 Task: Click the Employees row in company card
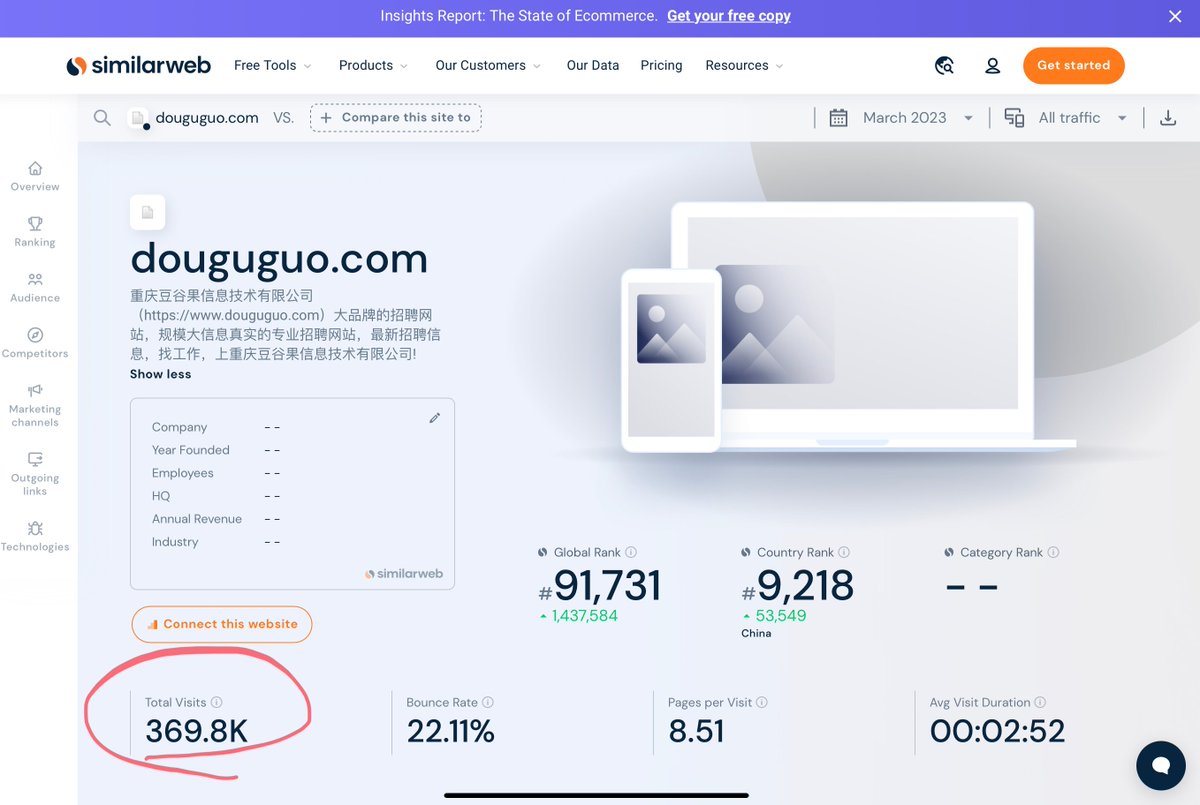pyautogui.click(x=216, y=473)
